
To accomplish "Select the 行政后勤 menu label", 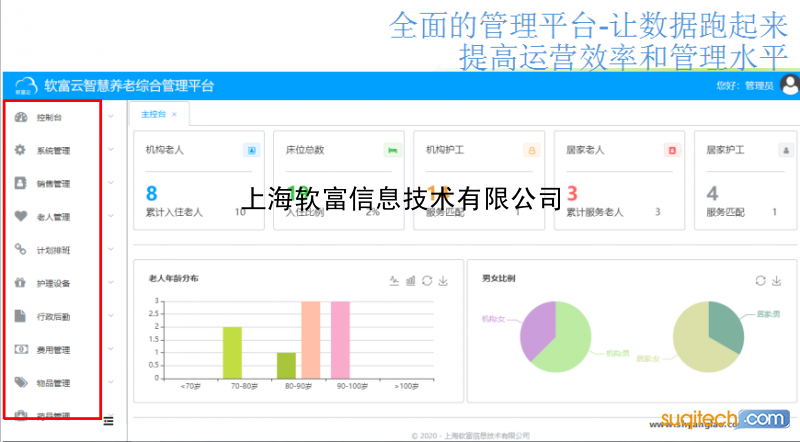I will 53,316.
